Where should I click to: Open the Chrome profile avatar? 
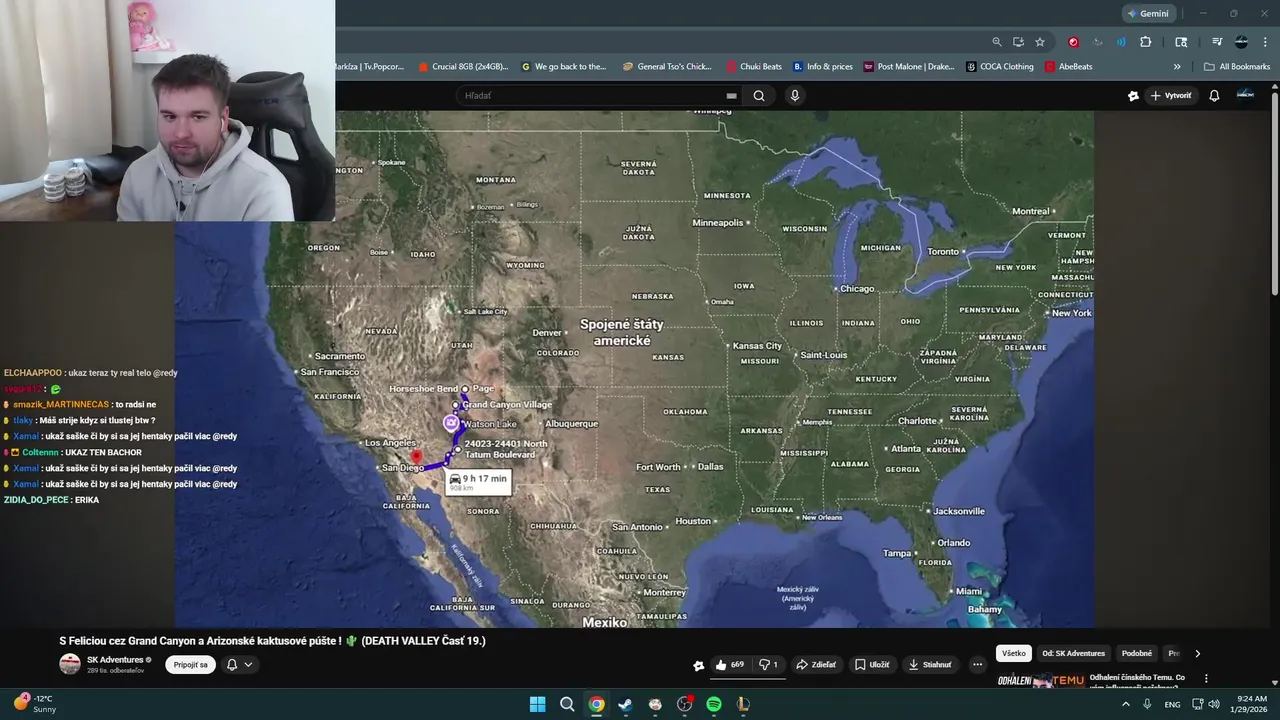(1241, 42)
